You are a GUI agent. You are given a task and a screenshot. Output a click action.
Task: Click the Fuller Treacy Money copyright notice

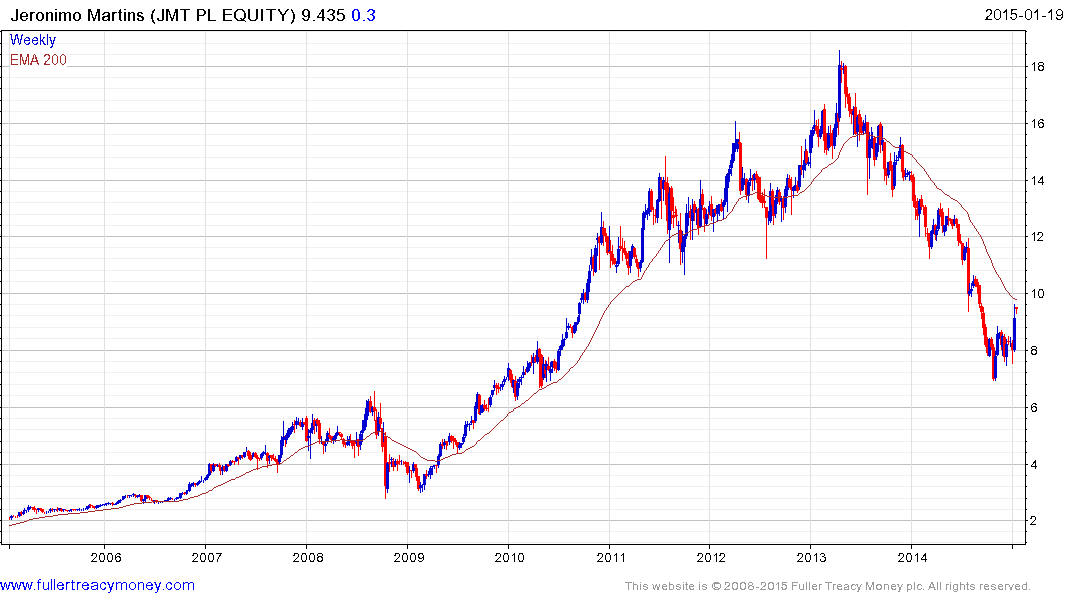pos(828,586)
